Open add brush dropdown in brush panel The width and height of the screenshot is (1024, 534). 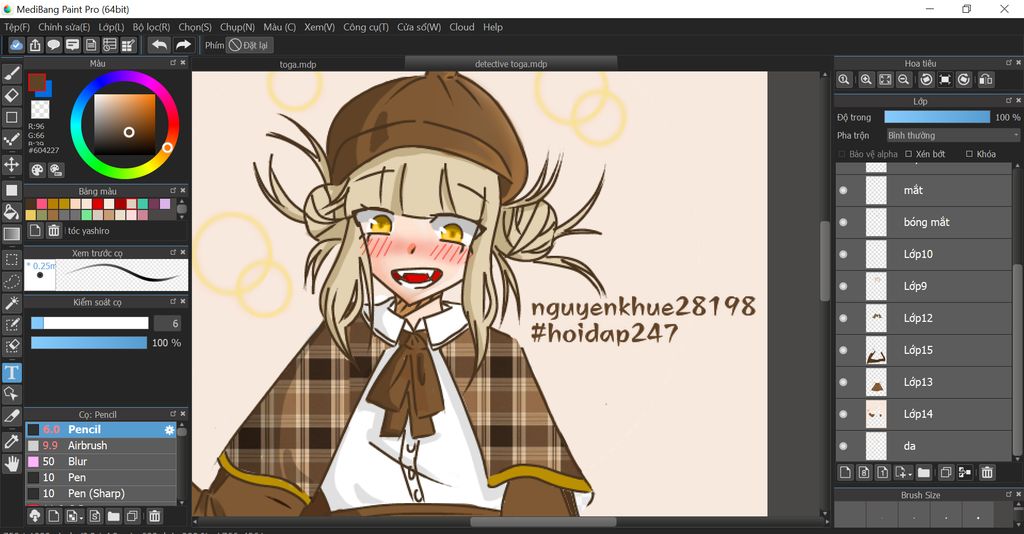(75, 516)
